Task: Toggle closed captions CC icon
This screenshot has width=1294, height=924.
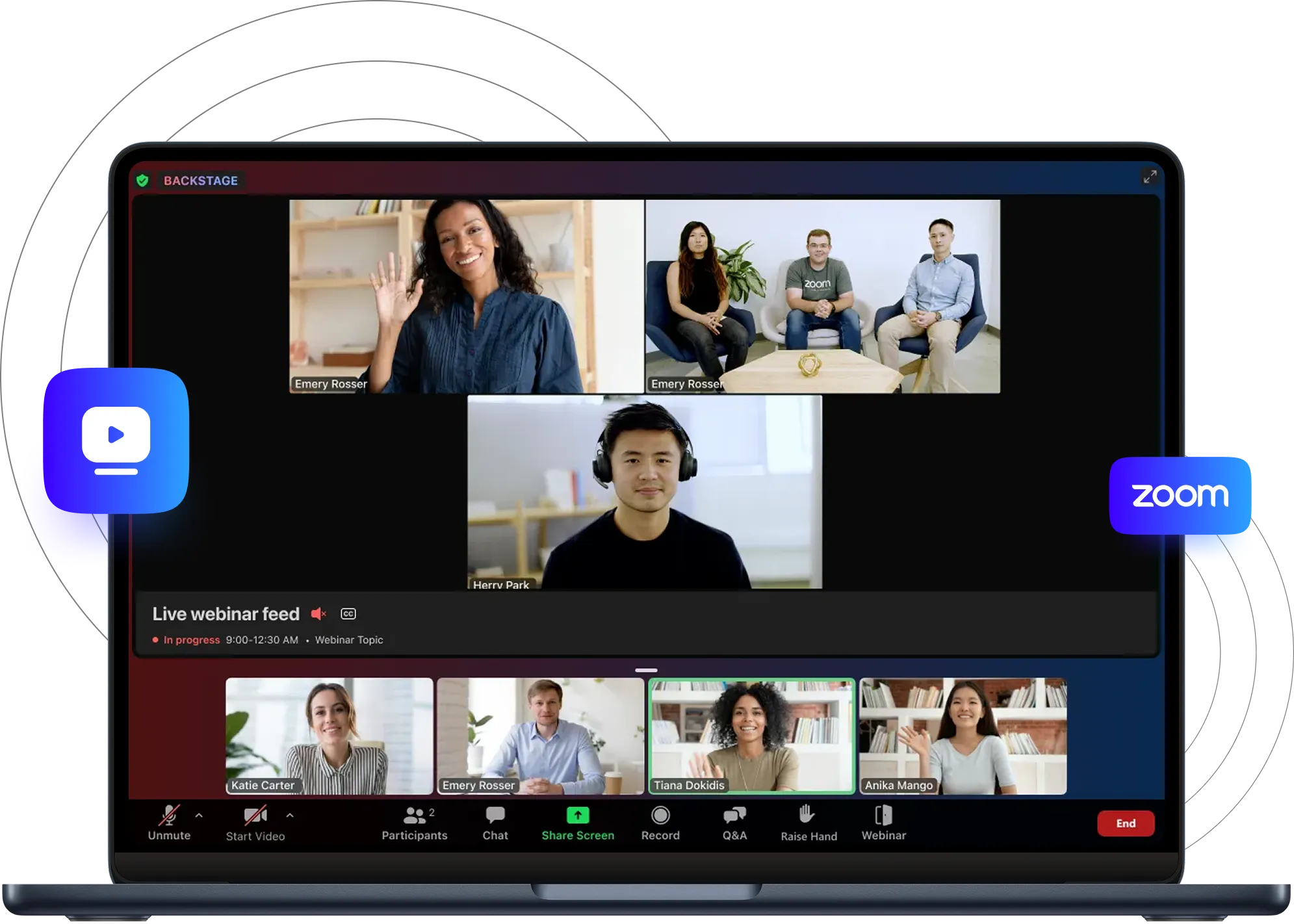Action: [x=348, y=613]
